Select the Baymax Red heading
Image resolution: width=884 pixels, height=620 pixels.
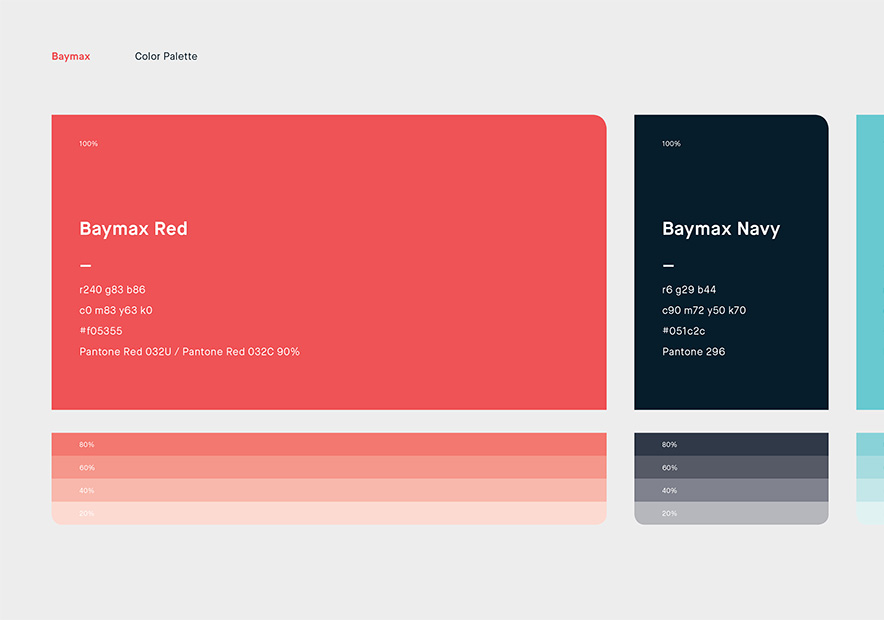click(x=133, y=229)
